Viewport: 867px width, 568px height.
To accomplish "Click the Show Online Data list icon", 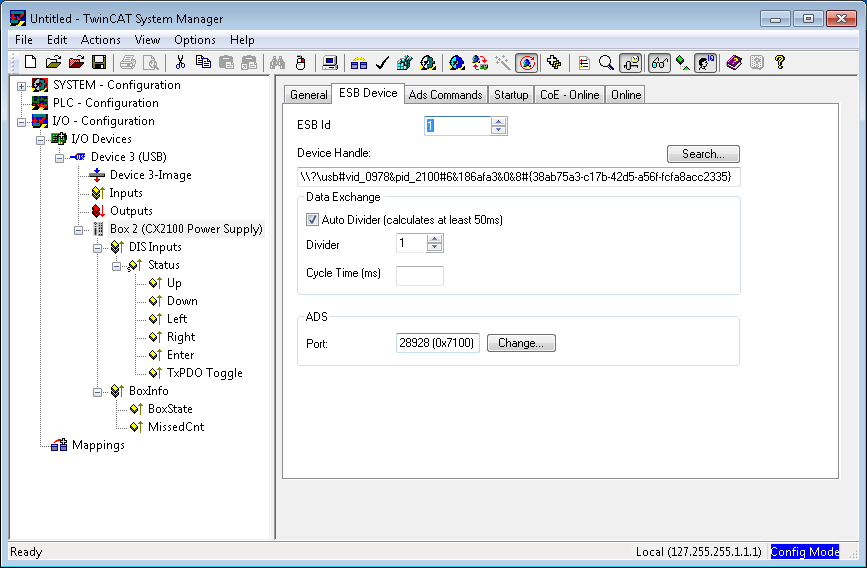I will click(x=584, y=62).
